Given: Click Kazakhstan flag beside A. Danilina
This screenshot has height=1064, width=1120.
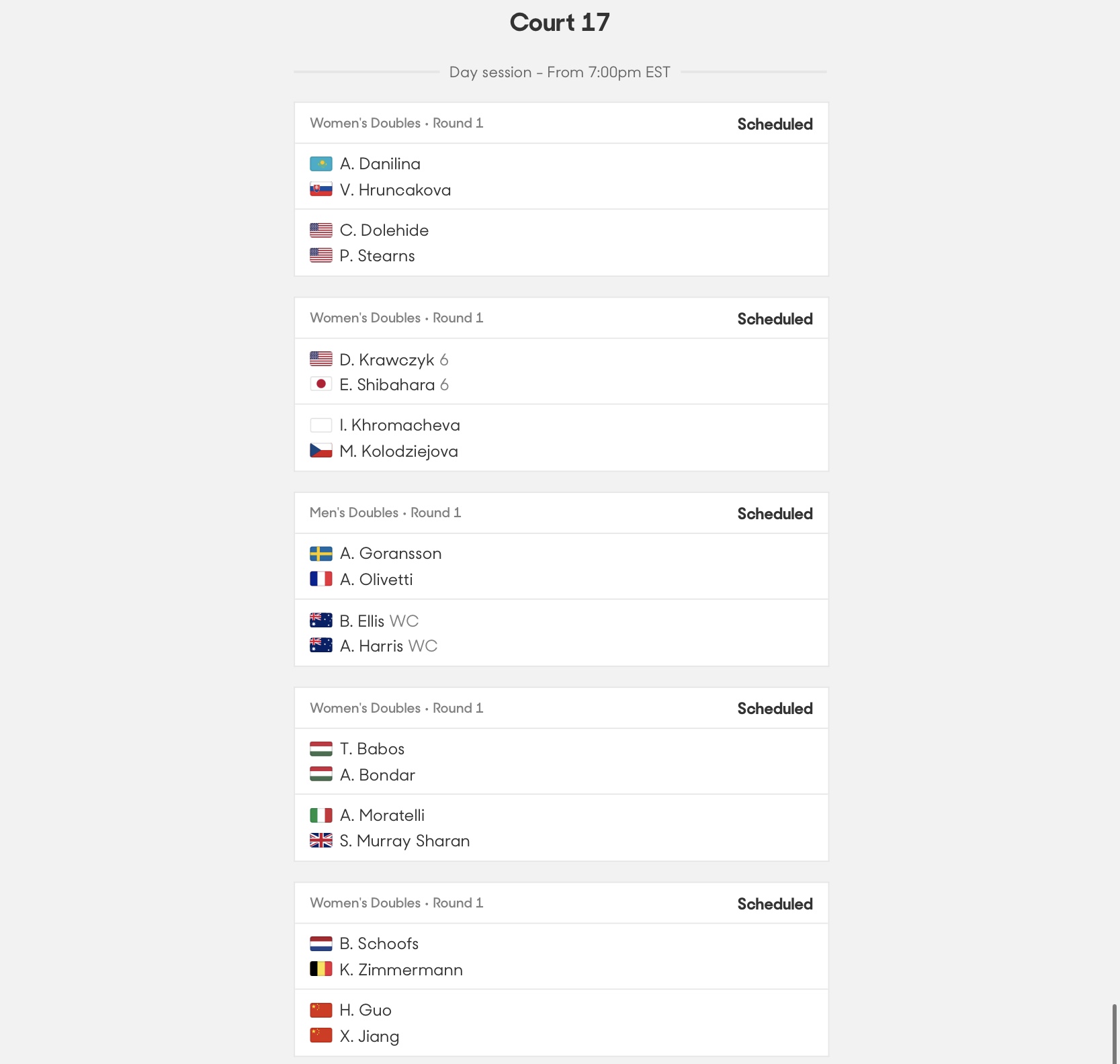Looking at the screenshot, I should coord(320,164).
